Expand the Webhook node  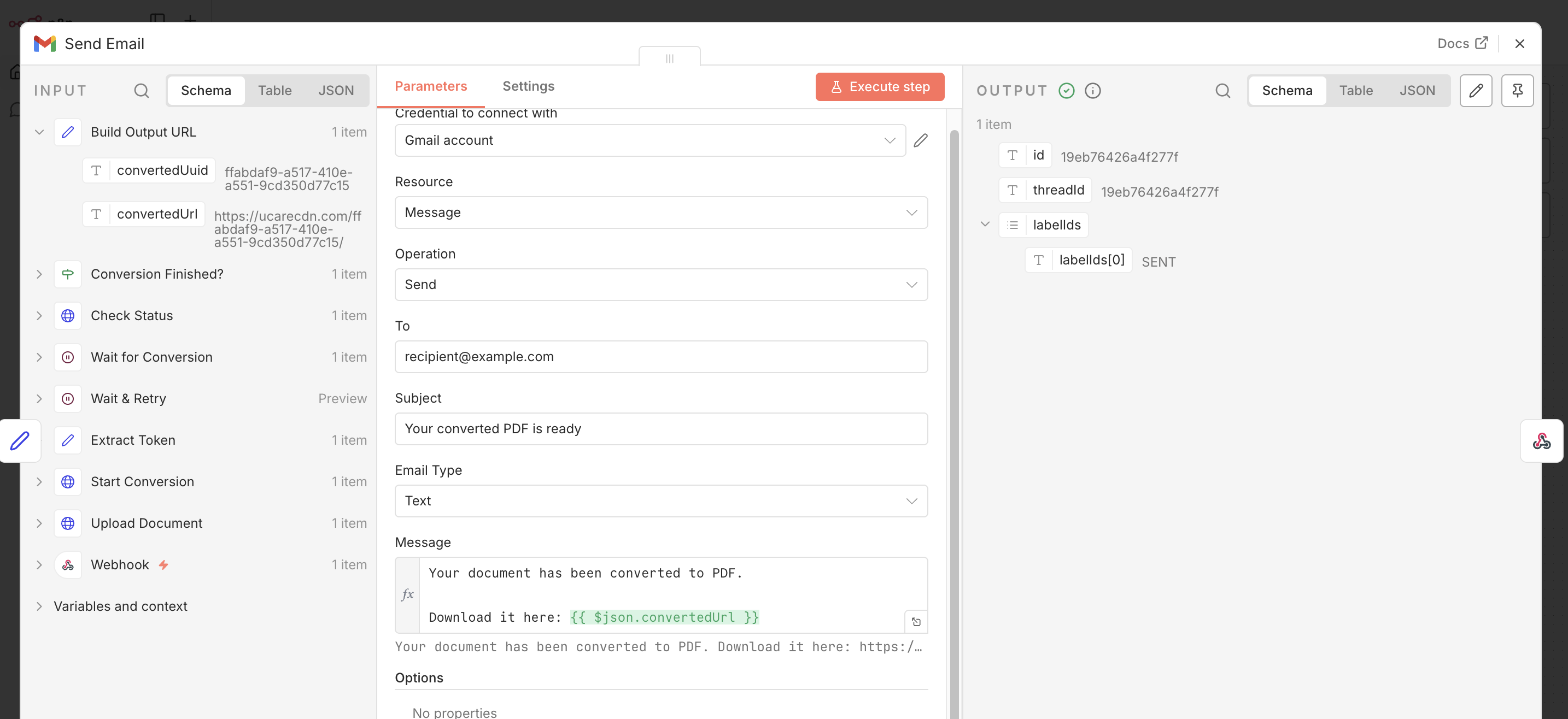[x=39, y=564]
